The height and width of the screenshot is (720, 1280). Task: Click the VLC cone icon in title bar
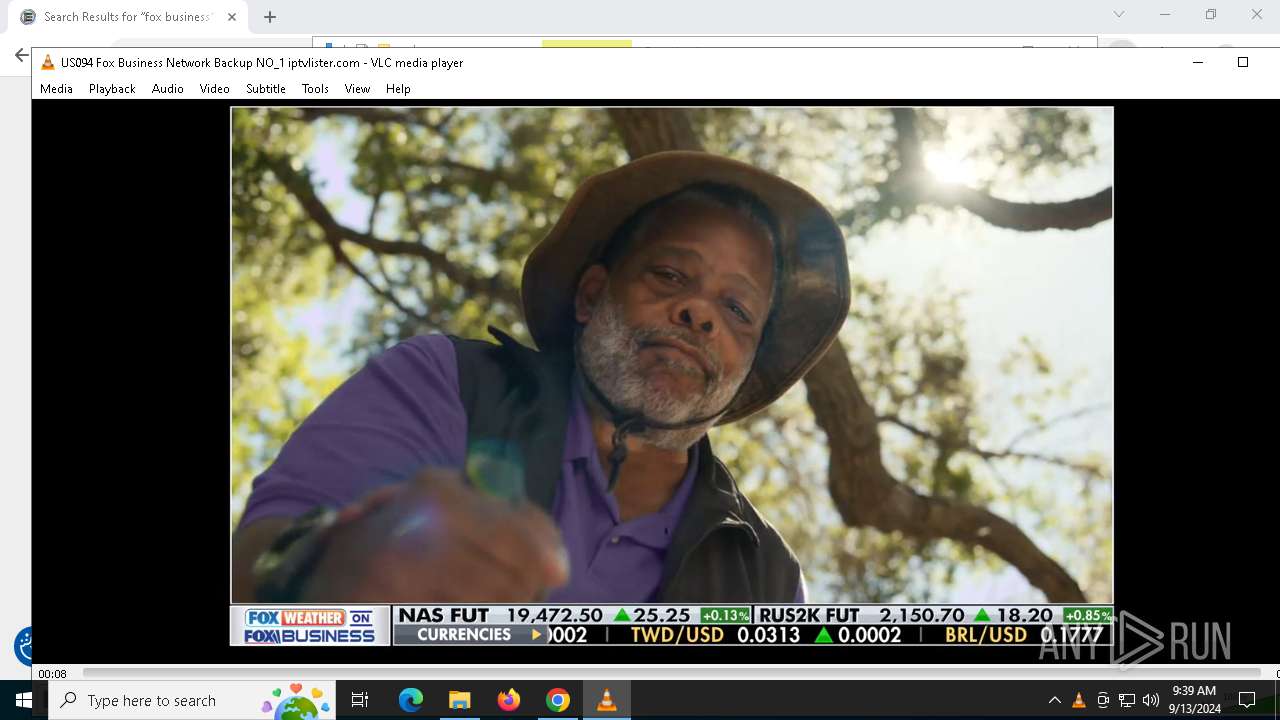[47, 62]
